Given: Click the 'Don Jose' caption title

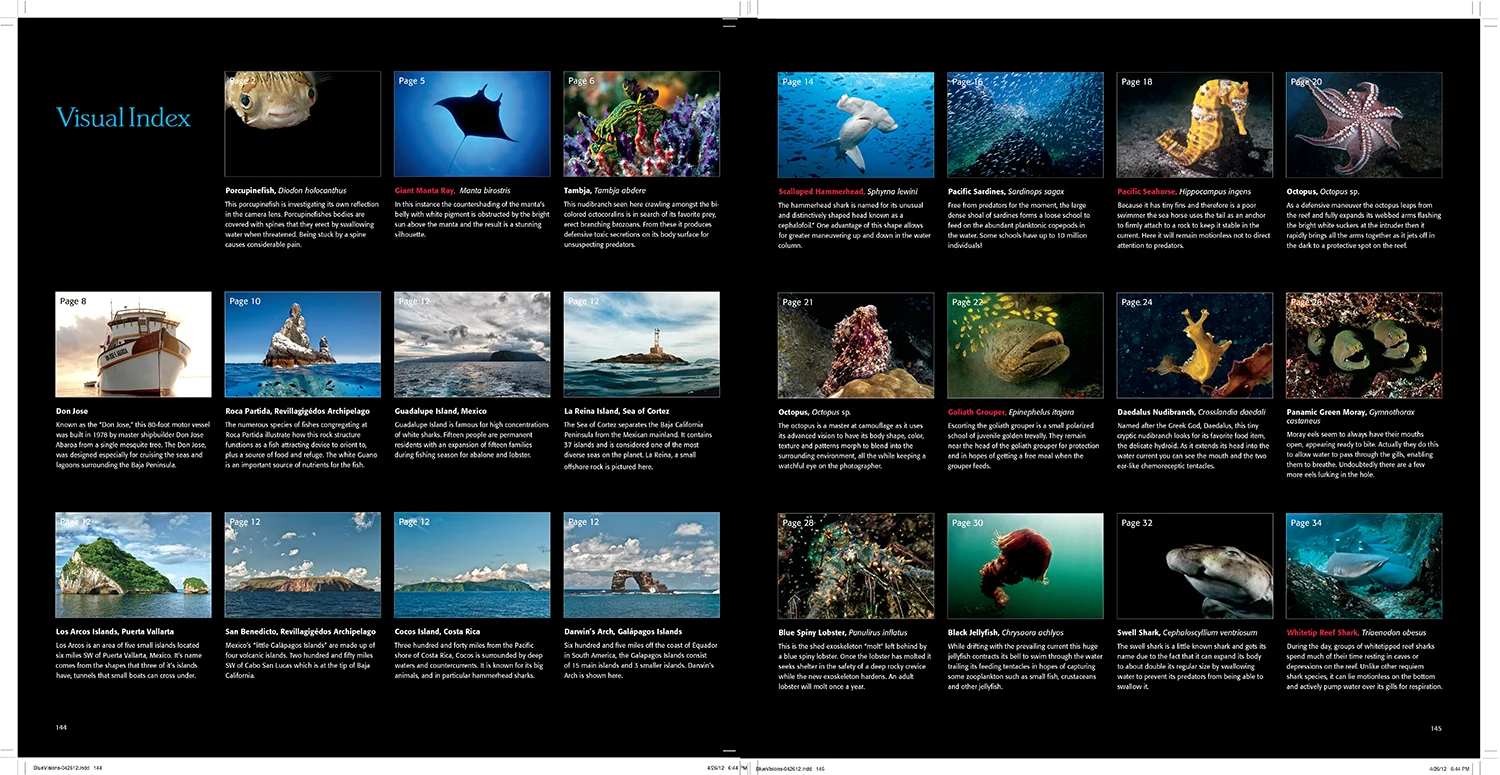Looking at the screenshot, I should coord(71,410).
